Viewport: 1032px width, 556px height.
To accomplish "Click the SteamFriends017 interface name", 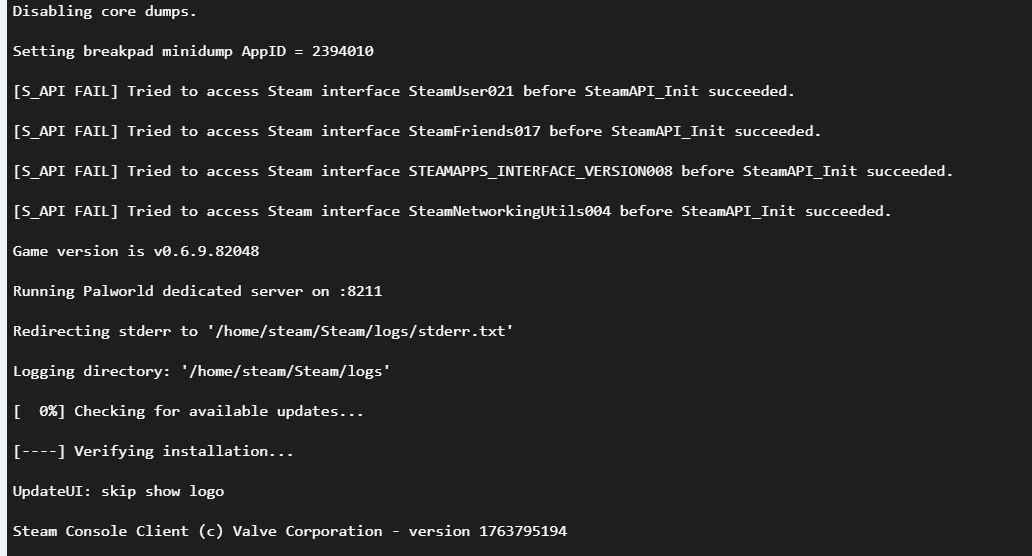I will click(x=474, y=131).
